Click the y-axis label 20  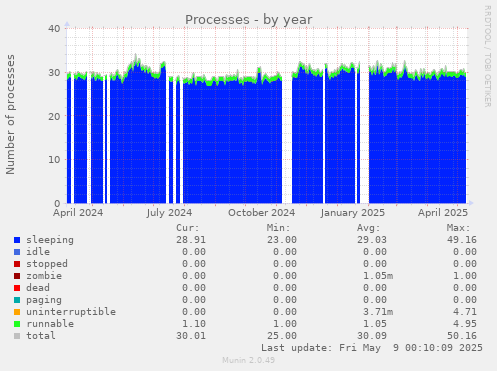tap(54, 116)
